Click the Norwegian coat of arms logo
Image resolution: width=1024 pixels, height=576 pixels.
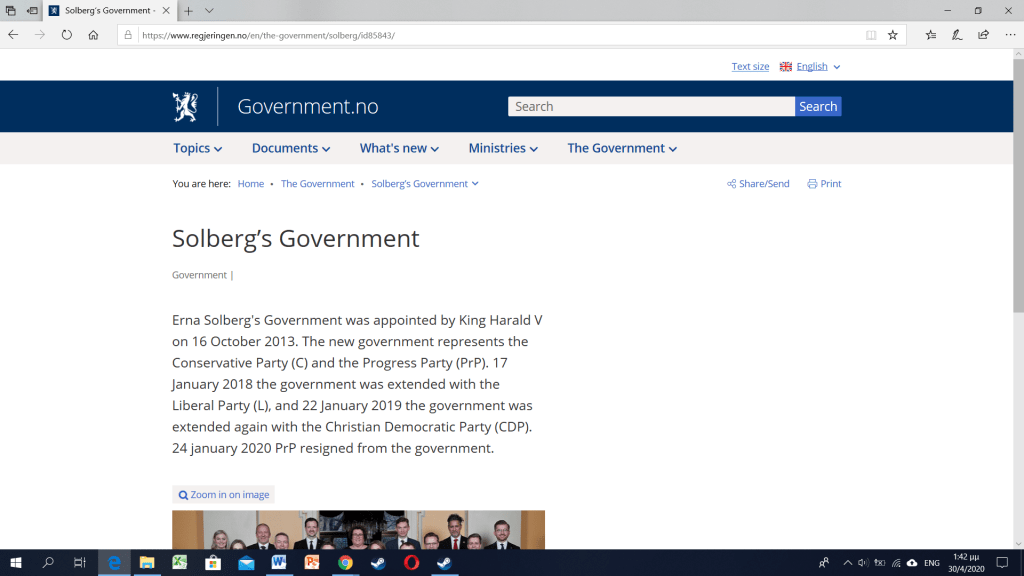(185, 106)
